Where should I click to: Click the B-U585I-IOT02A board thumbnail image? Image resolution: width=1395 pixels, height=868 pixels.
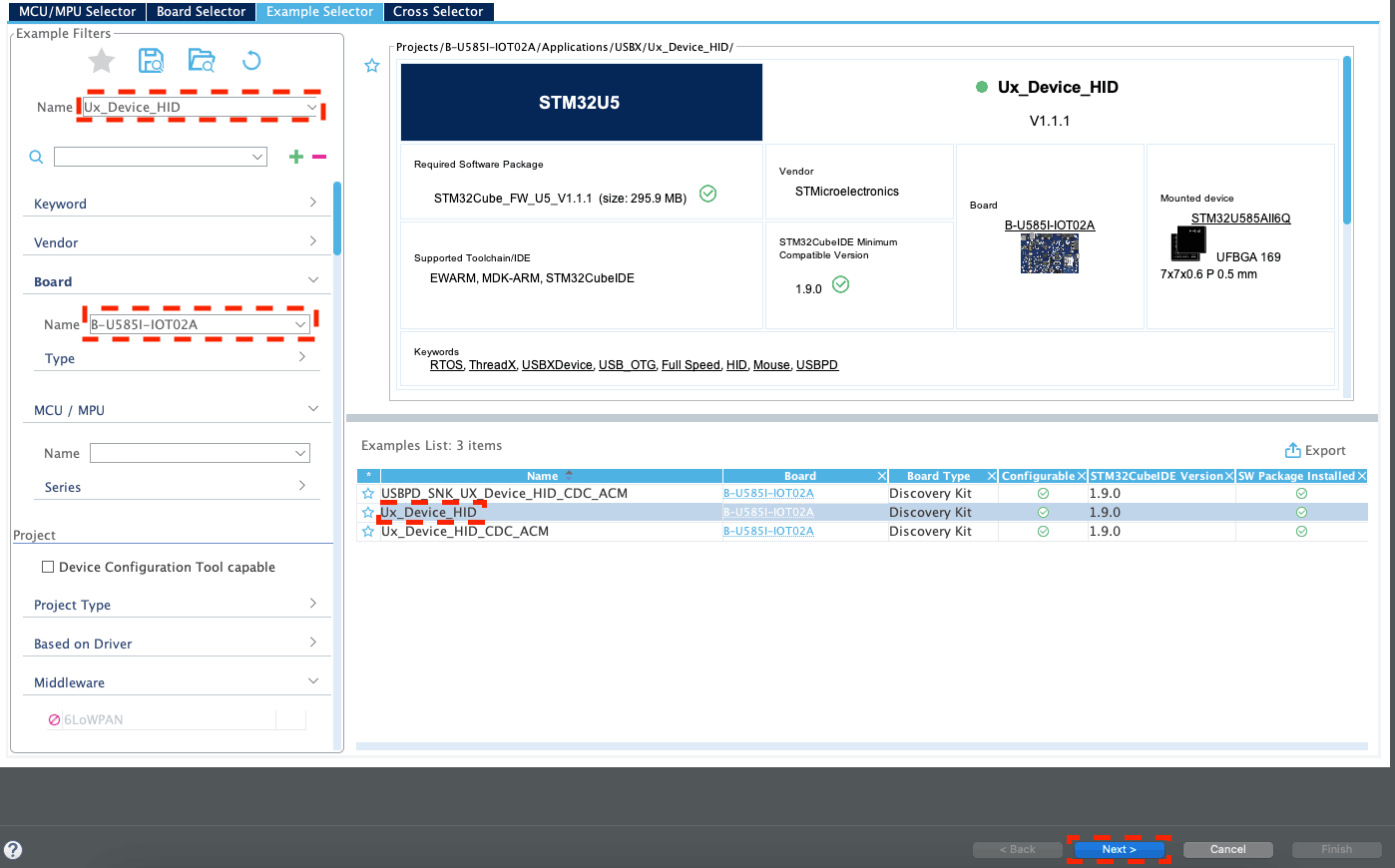click(1049, 253)
